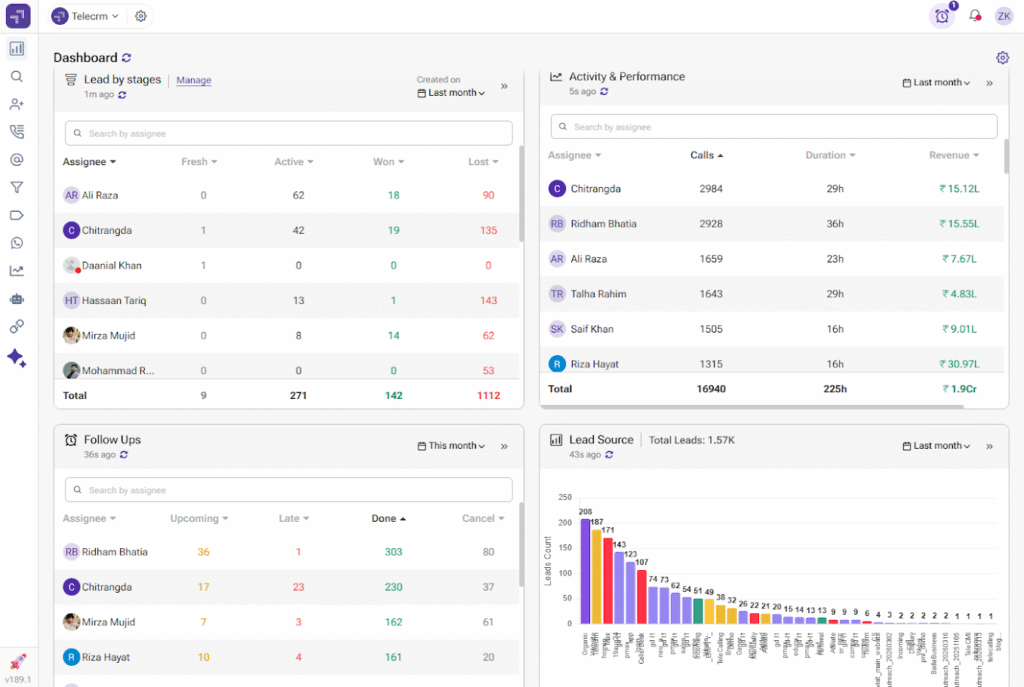The width and height of the screenshot is (1024, 687).
Task: Select the add-contact icon in the sidebar
Action: click(x=16, y=104)
